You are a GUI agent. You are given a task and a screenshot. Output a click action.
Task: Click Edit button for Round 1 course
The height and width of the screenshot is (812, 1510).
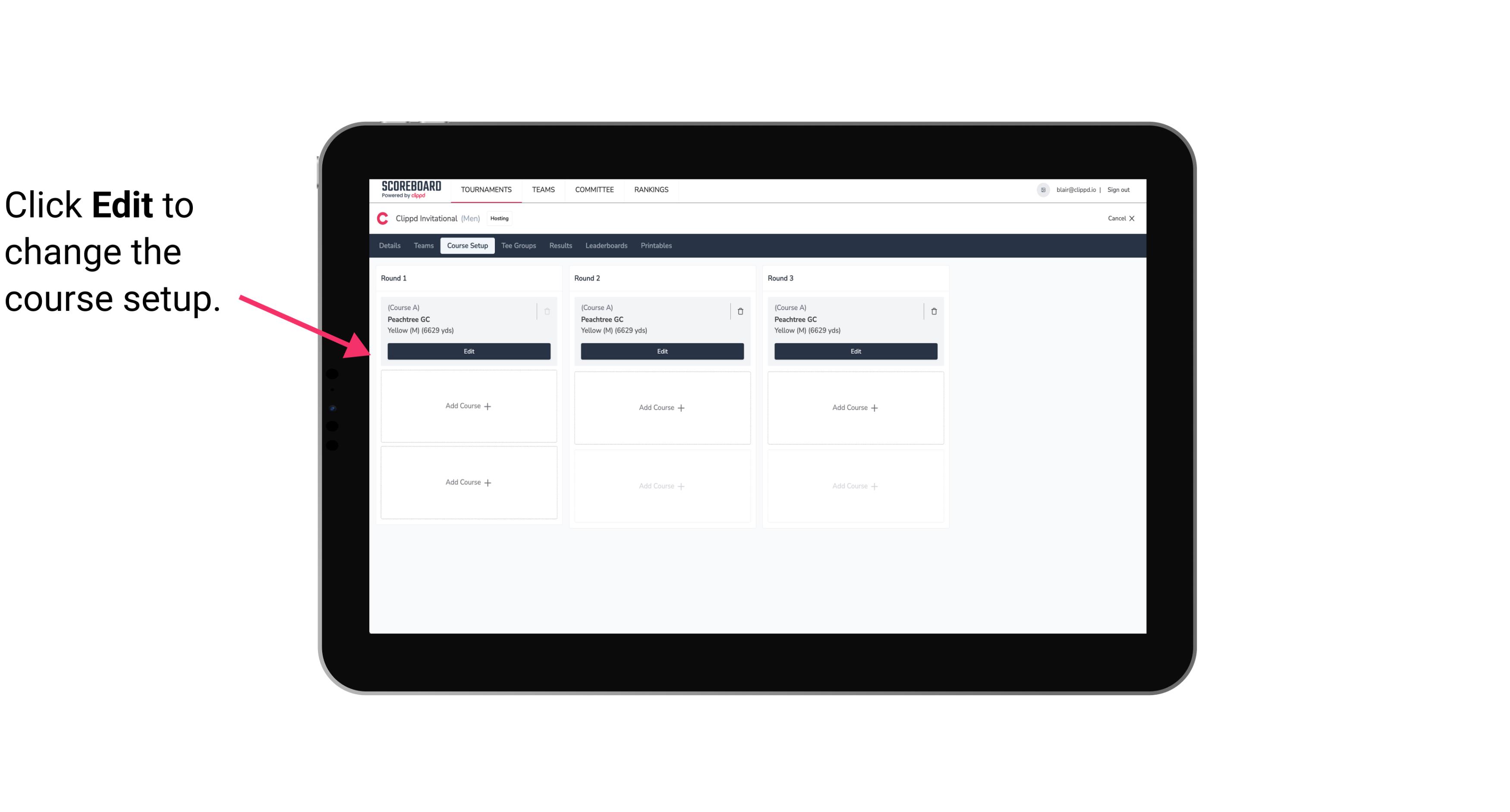point(468,350)
